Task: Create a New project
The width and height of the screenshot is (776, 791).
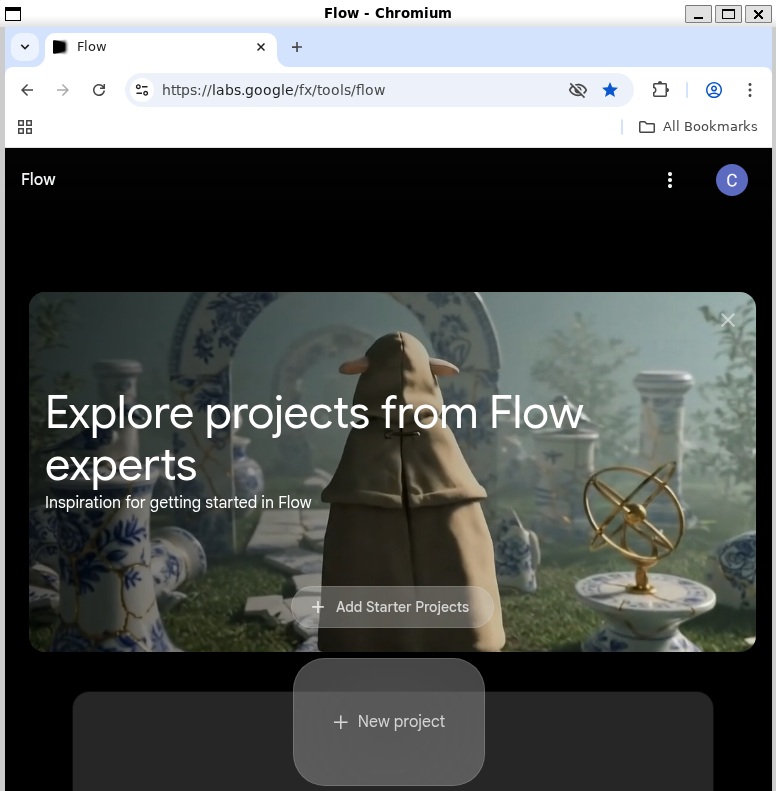Action: tap(389, 721)
